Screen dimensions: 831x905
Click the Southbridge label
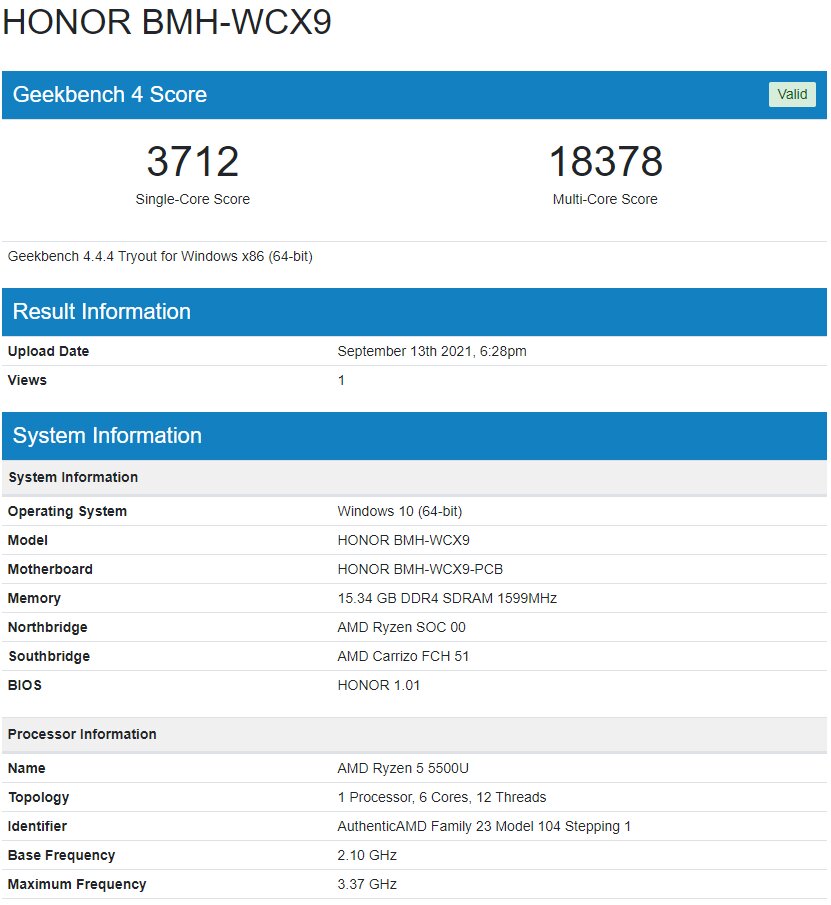pos(49,656)
